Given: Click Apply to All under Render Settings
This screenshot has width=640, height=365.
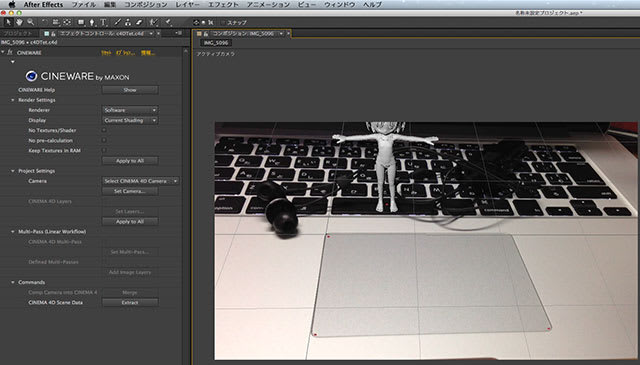Looking at the screenshot, I should click(x=130, y=161).
